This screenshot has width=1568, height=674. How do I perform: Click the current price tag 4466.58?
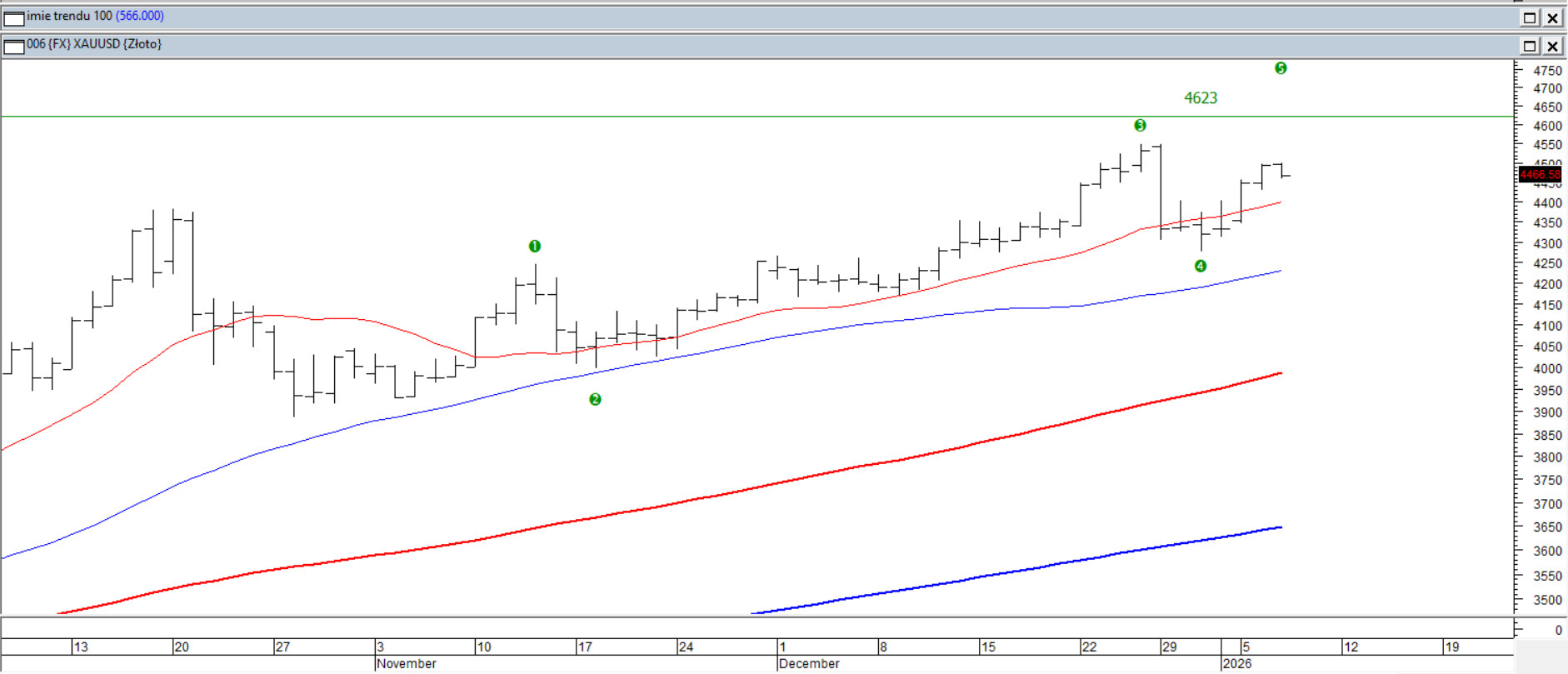[x=1539, y=175]
